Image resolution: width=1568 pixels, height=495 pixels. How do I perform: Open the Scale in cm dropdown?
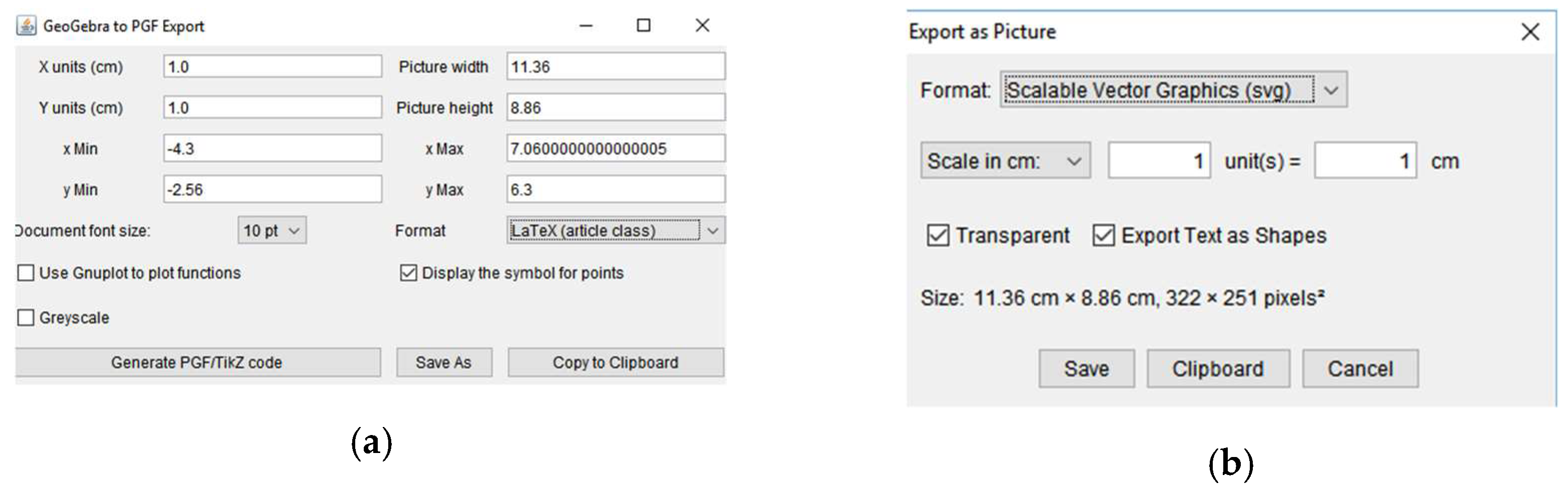point(1005,161)
